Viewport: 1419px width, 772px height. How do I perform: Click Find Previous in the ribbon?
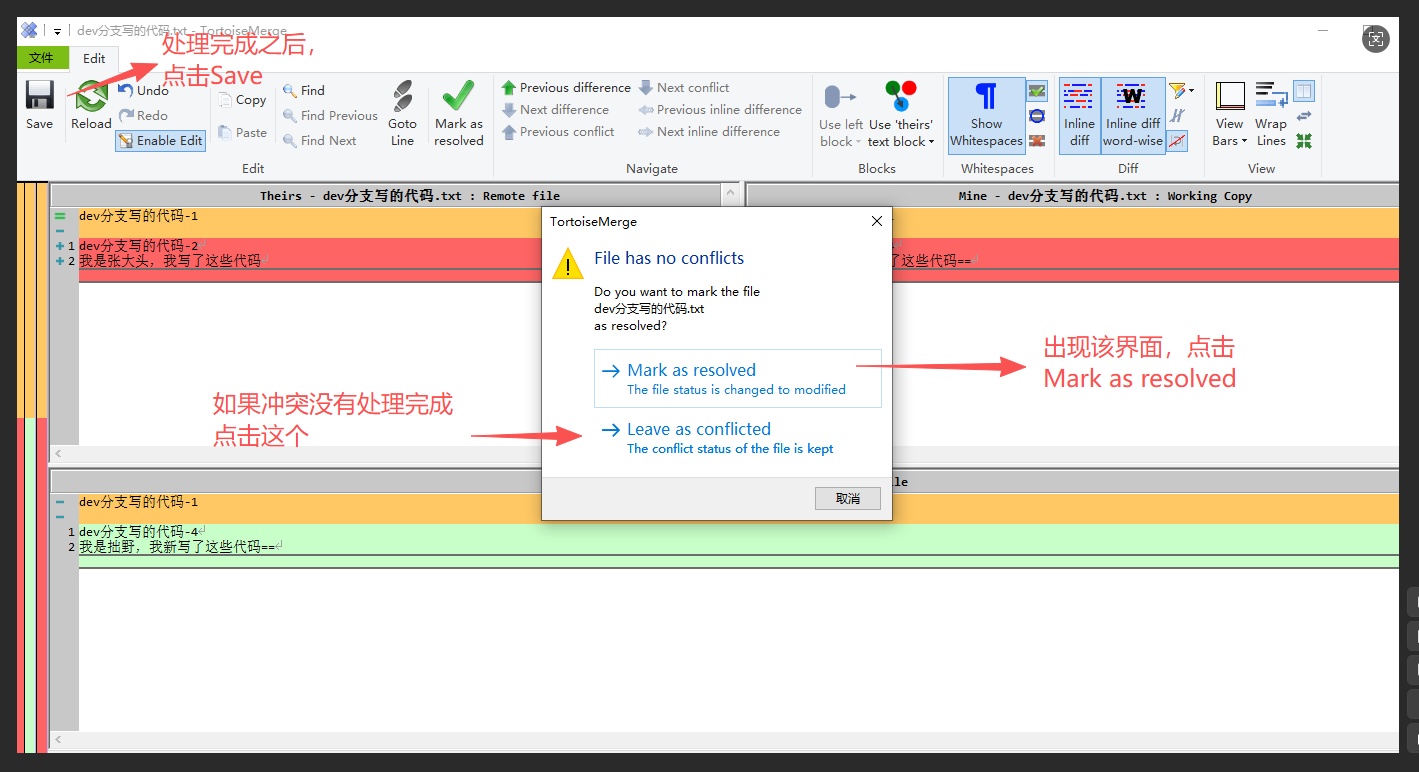pos(330,115)
